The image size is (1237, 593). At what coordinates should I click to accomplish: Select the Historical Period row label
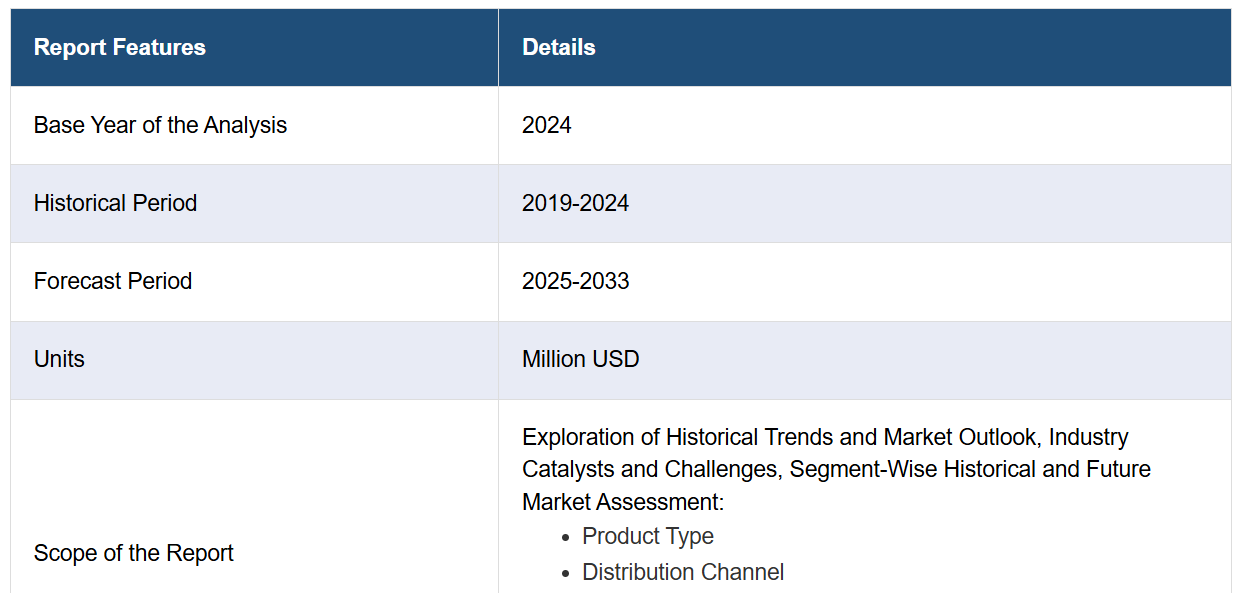coord(115,203)
